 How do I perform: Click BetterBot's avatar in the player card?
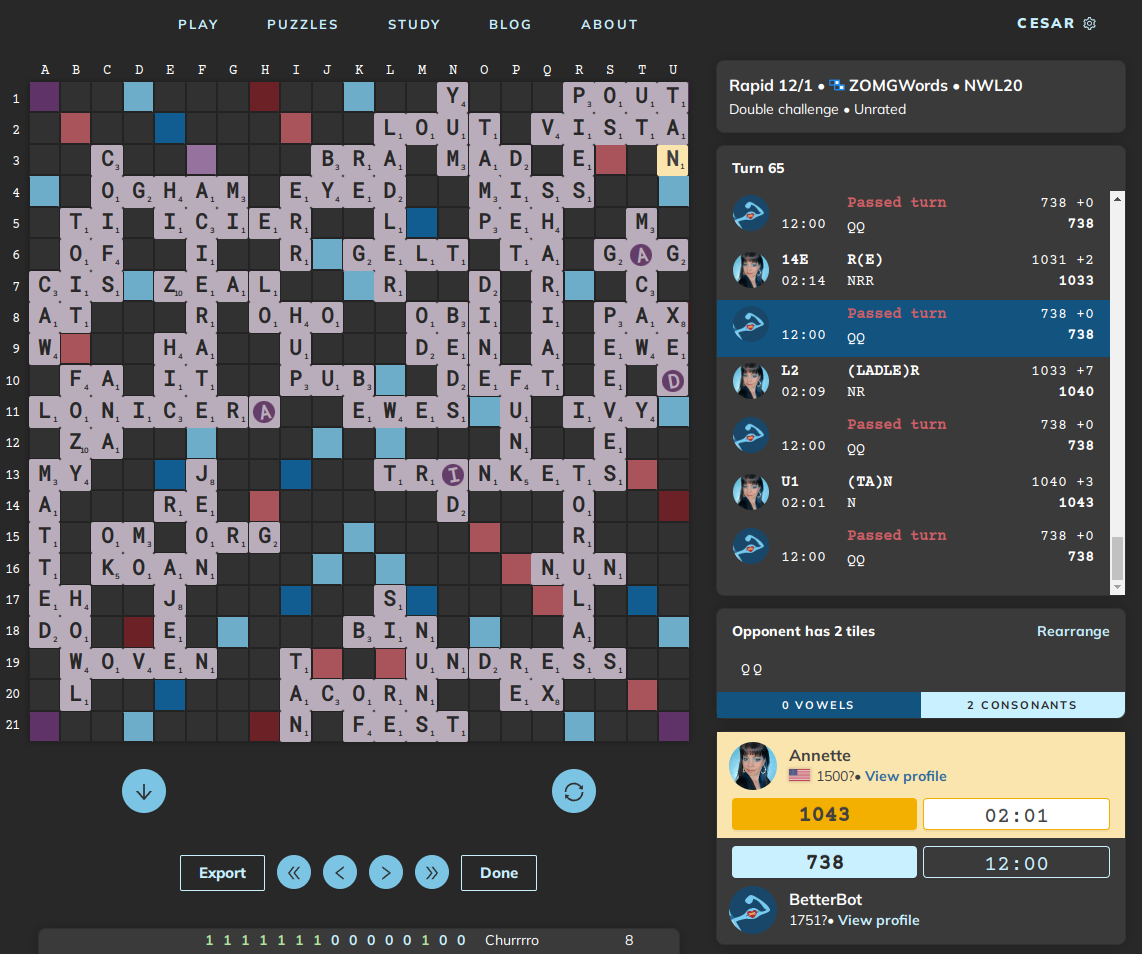753,909
